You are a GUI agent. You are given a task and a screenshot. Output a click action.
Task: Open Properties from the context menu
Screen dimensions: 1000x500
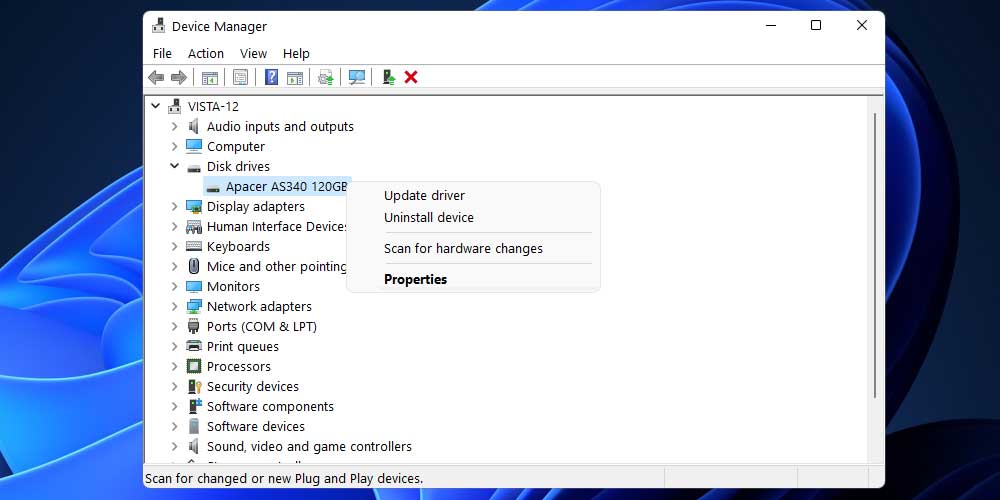point(415,279)
